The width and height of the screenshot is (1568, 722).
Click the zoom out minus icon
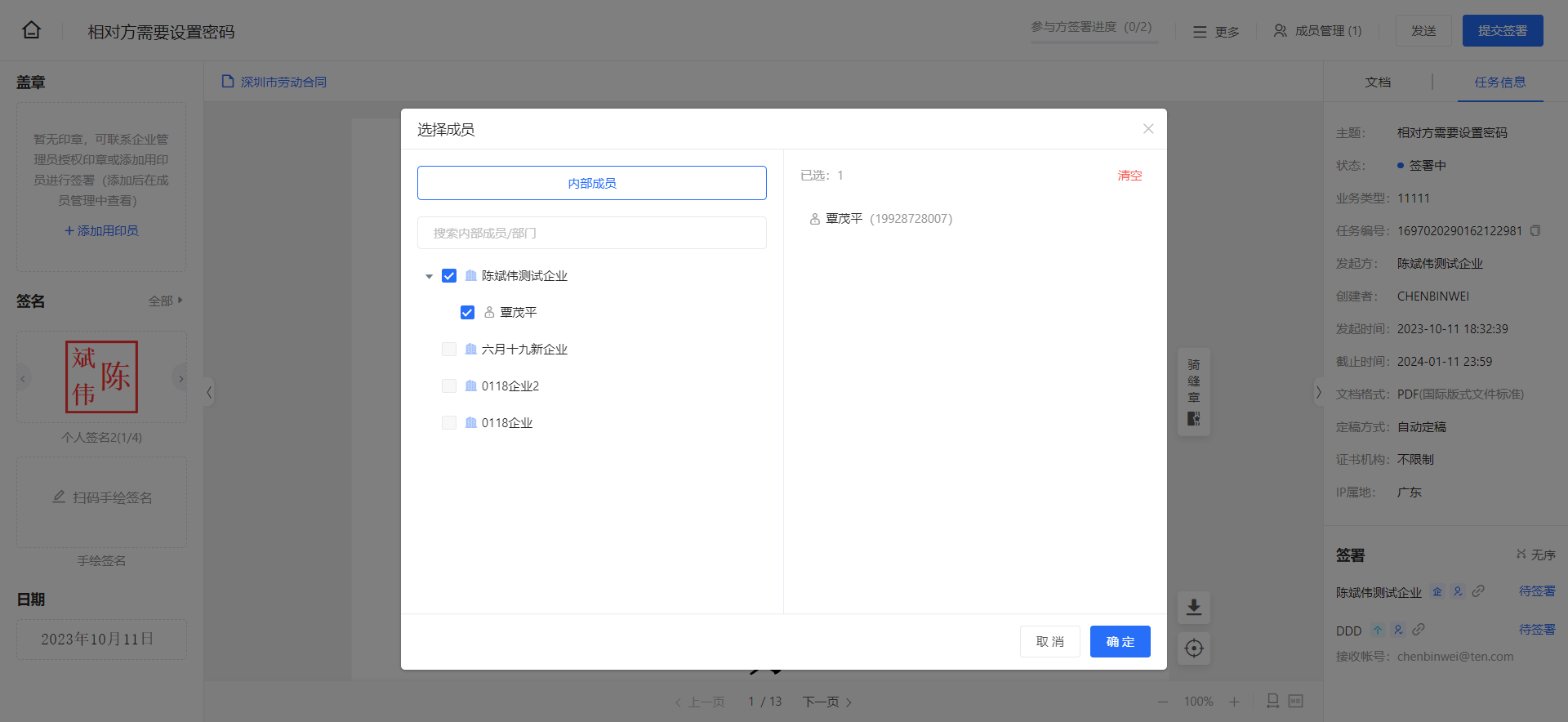pos(1162,702)
